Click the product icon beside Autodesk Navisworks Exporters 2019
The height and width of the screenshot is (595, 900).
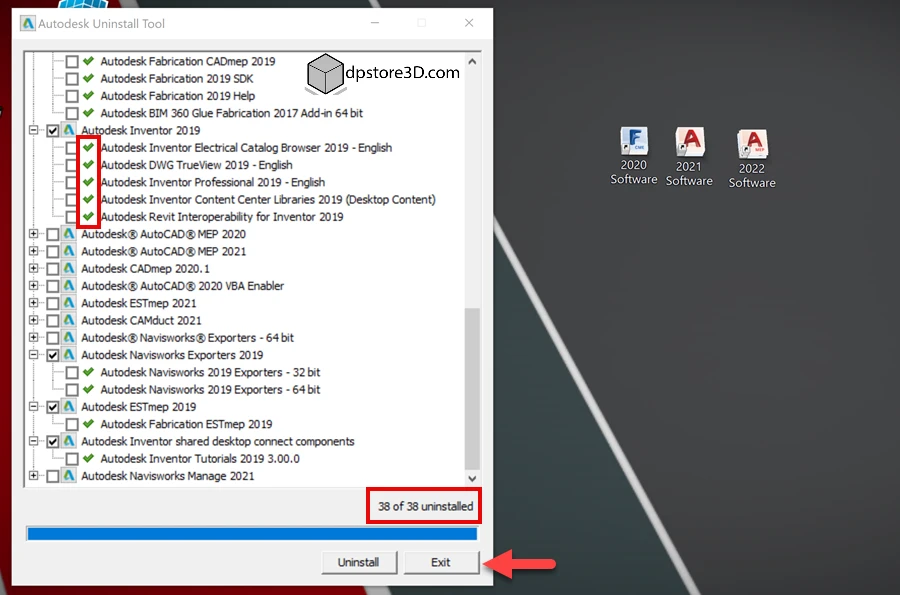(x=69, y=355)
